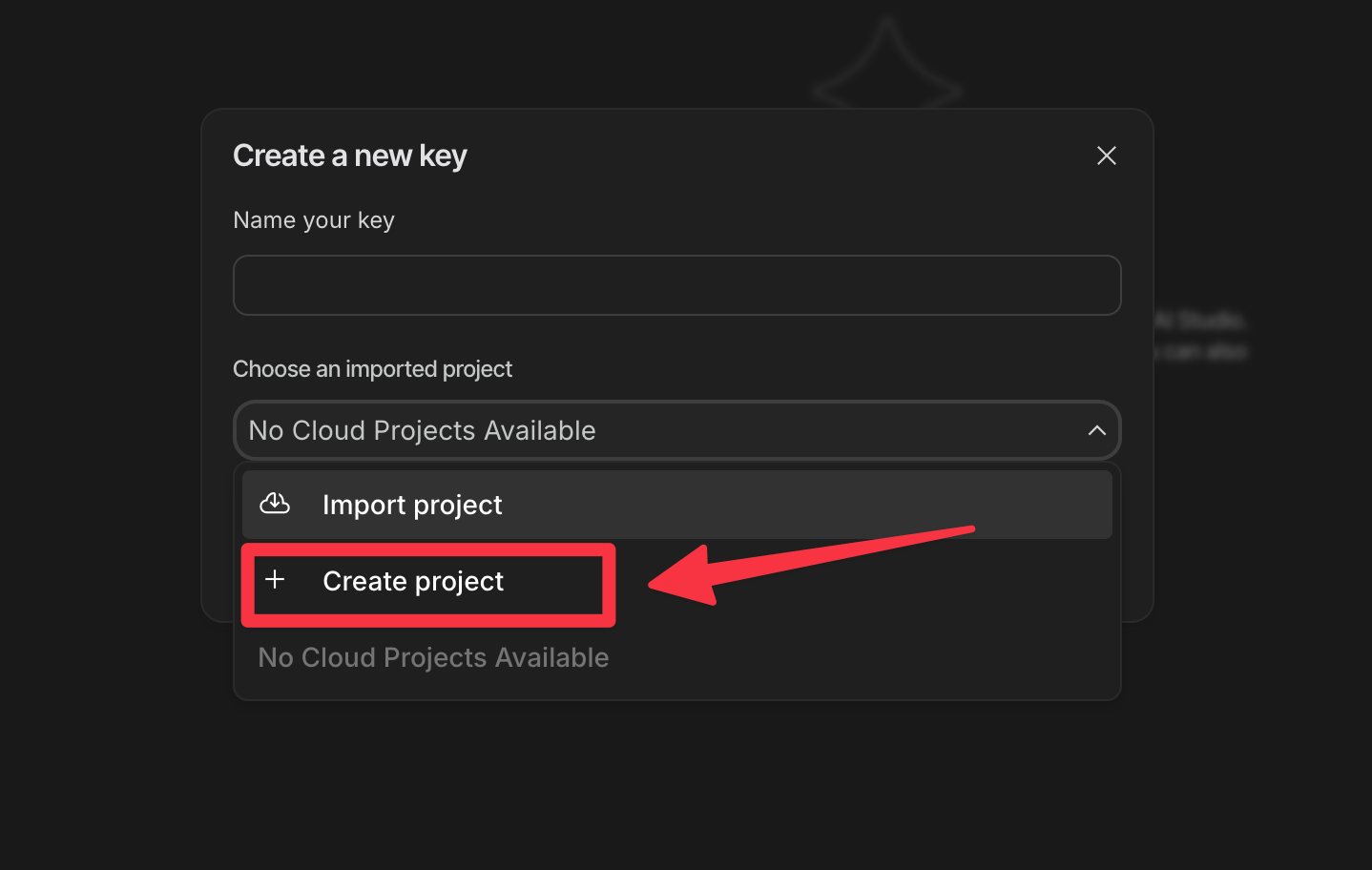Image resolution: width=1372 pixels, height=870 pixels.
Task: Click the word "Available" in the greyed list entry
Action: click(551, 657)
